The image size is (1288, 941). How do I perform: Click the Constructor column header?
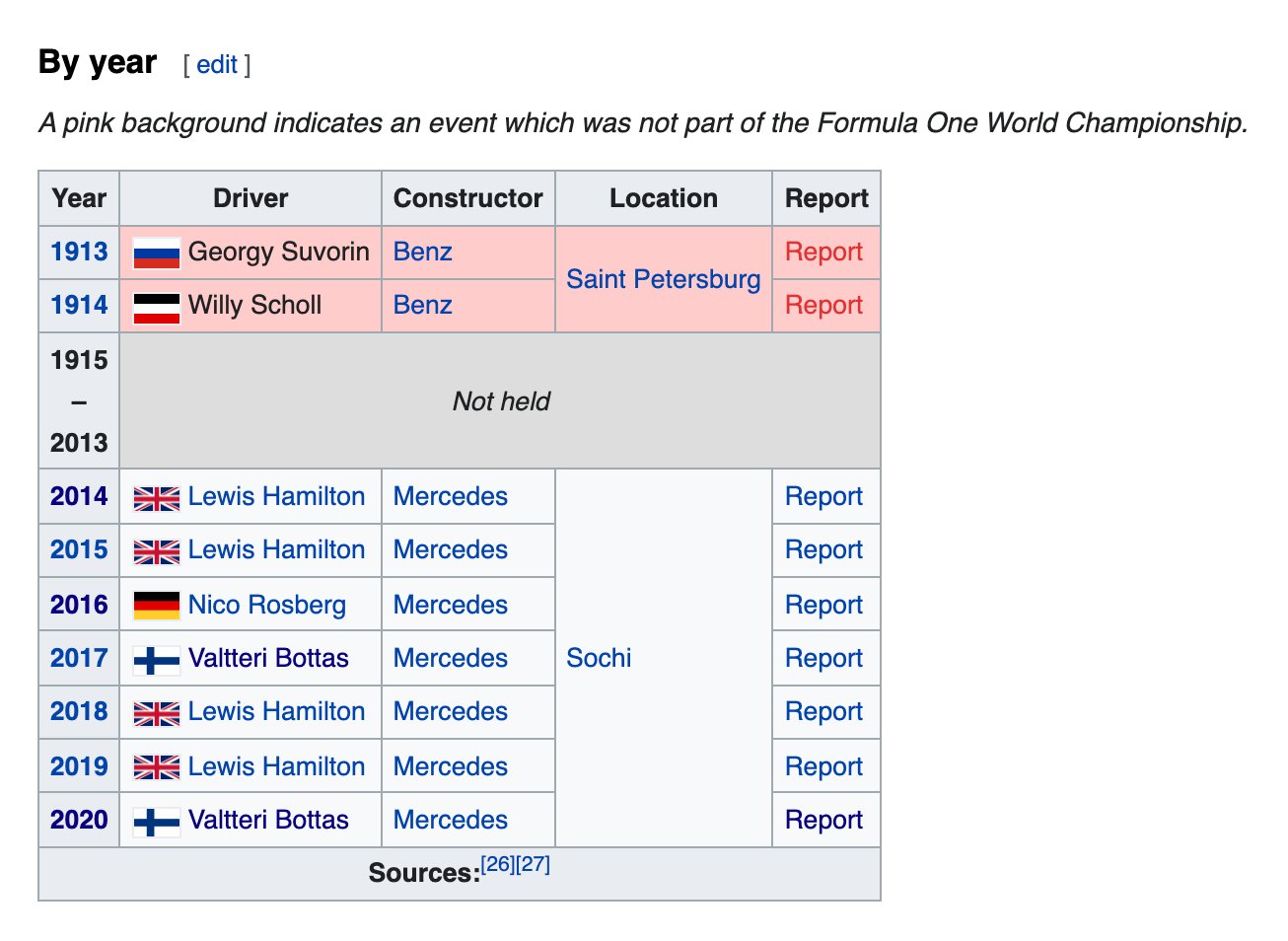pos(468,198)
